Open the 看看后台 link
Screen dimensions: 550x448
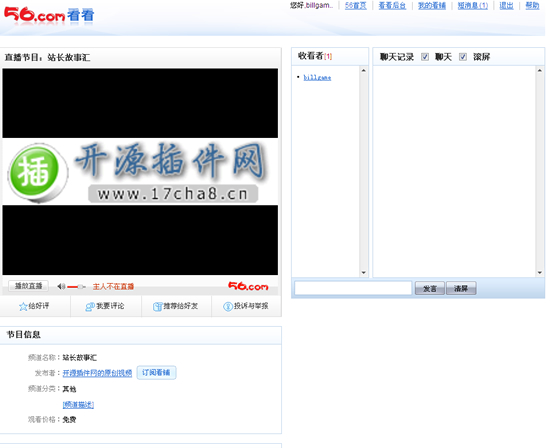[x=392, y=6]
